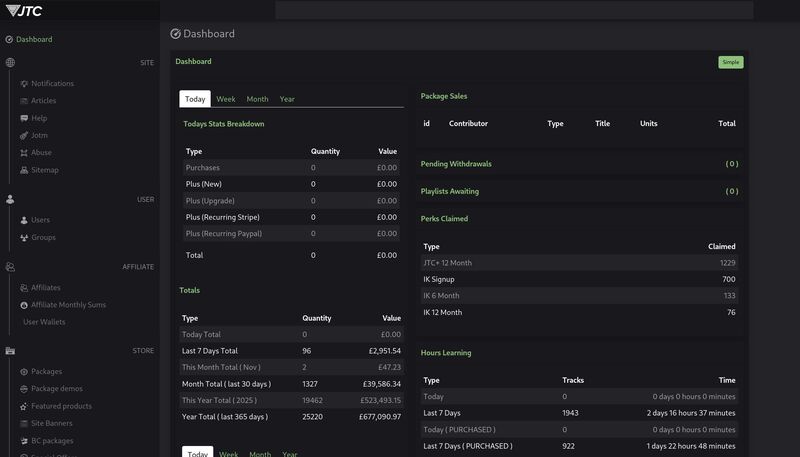
Task: Expand Playlists Awaiting section
Action: [579, 191]
